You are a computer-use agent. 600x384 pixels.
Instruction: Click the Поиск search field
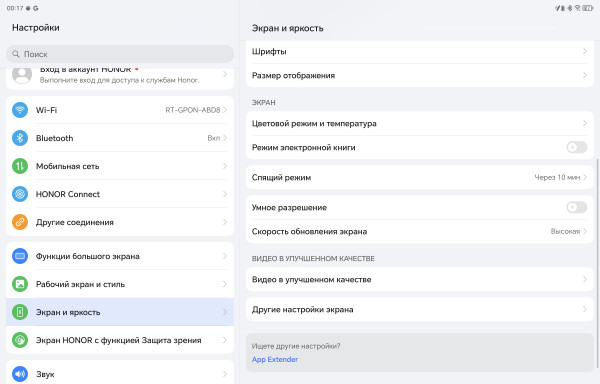(120, 54)
